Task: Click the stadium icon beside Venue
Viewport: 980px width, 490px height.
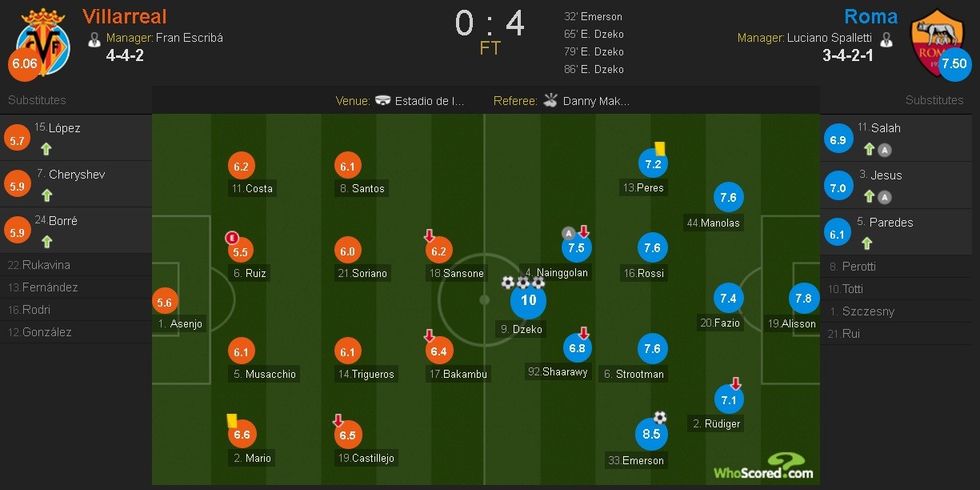Action: [x=383, y=101]
